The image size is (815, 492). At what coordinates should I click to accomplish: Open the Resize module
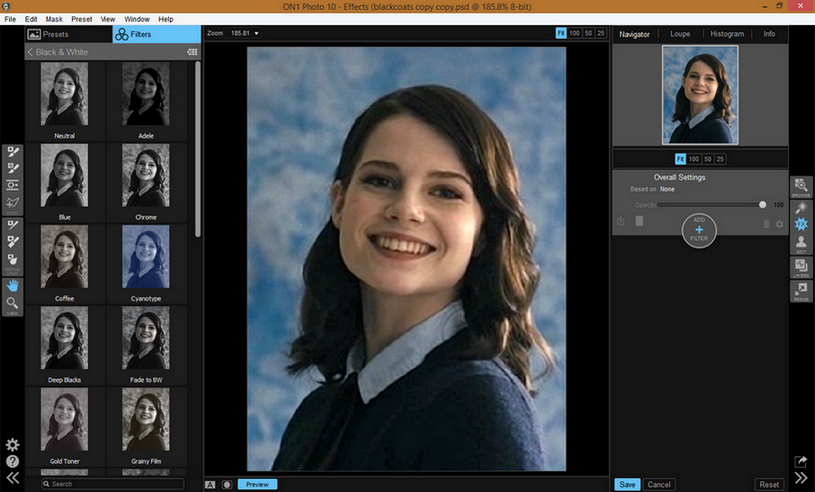(801, 291)
